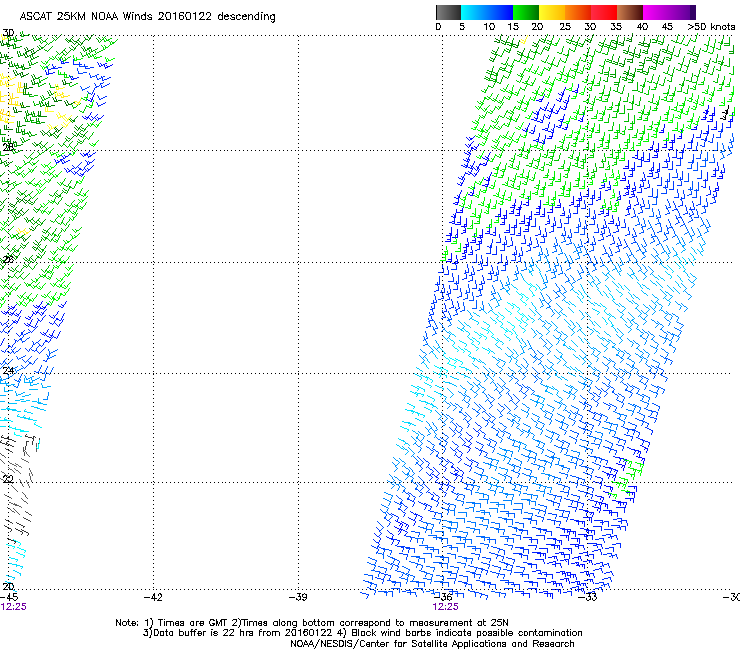Screen dimensions: 740x650
Task: Click the green 15–20 knots color swatch
Action: (526, 12)
